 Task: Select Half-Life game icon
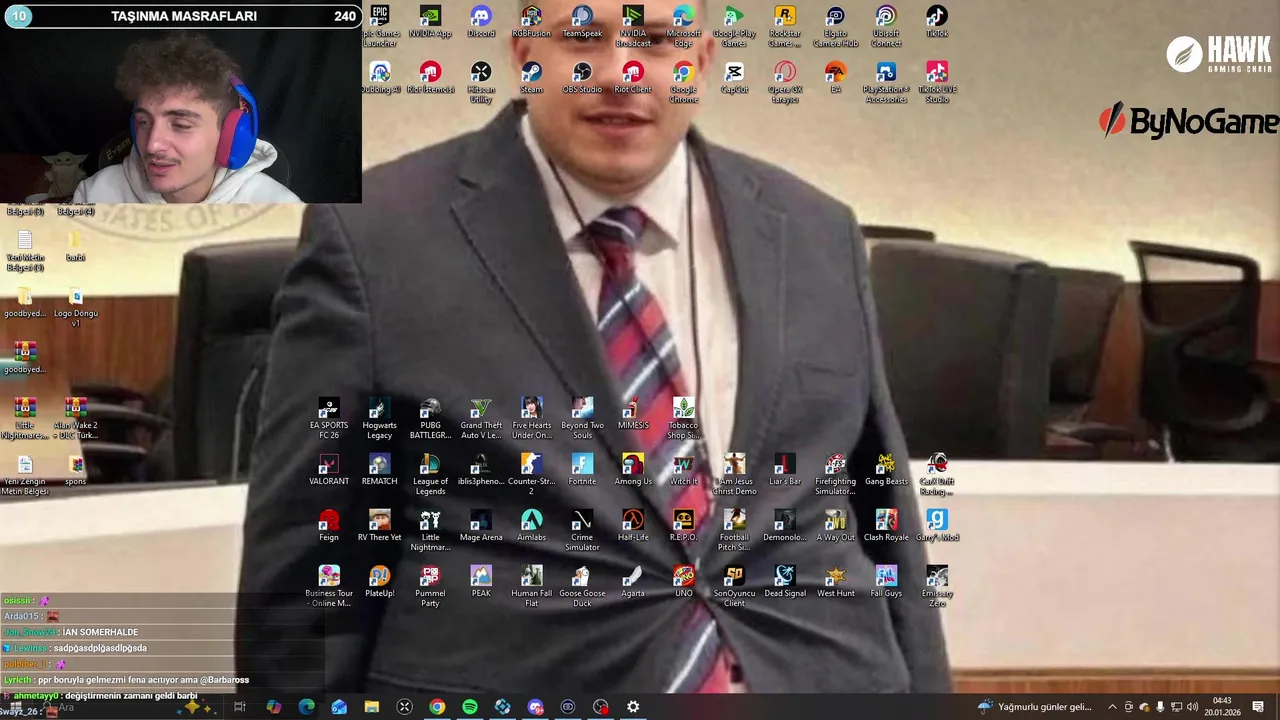click(x=633, y=526)
